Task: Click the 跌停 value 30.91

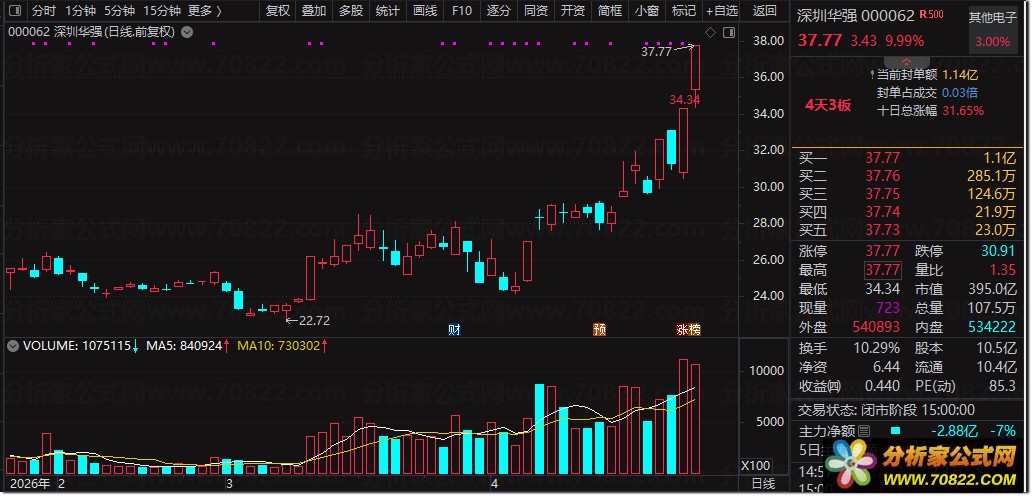Action: [998, 252]
